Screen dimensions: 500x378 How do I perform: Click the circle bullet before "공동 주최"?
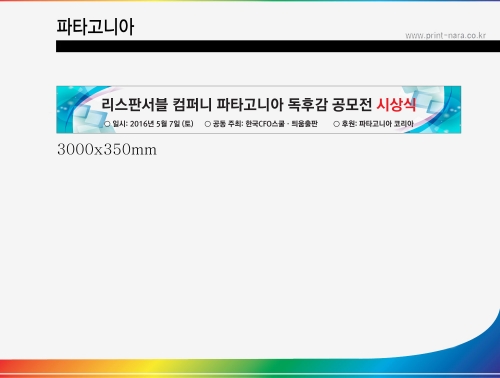pos(208,124)
